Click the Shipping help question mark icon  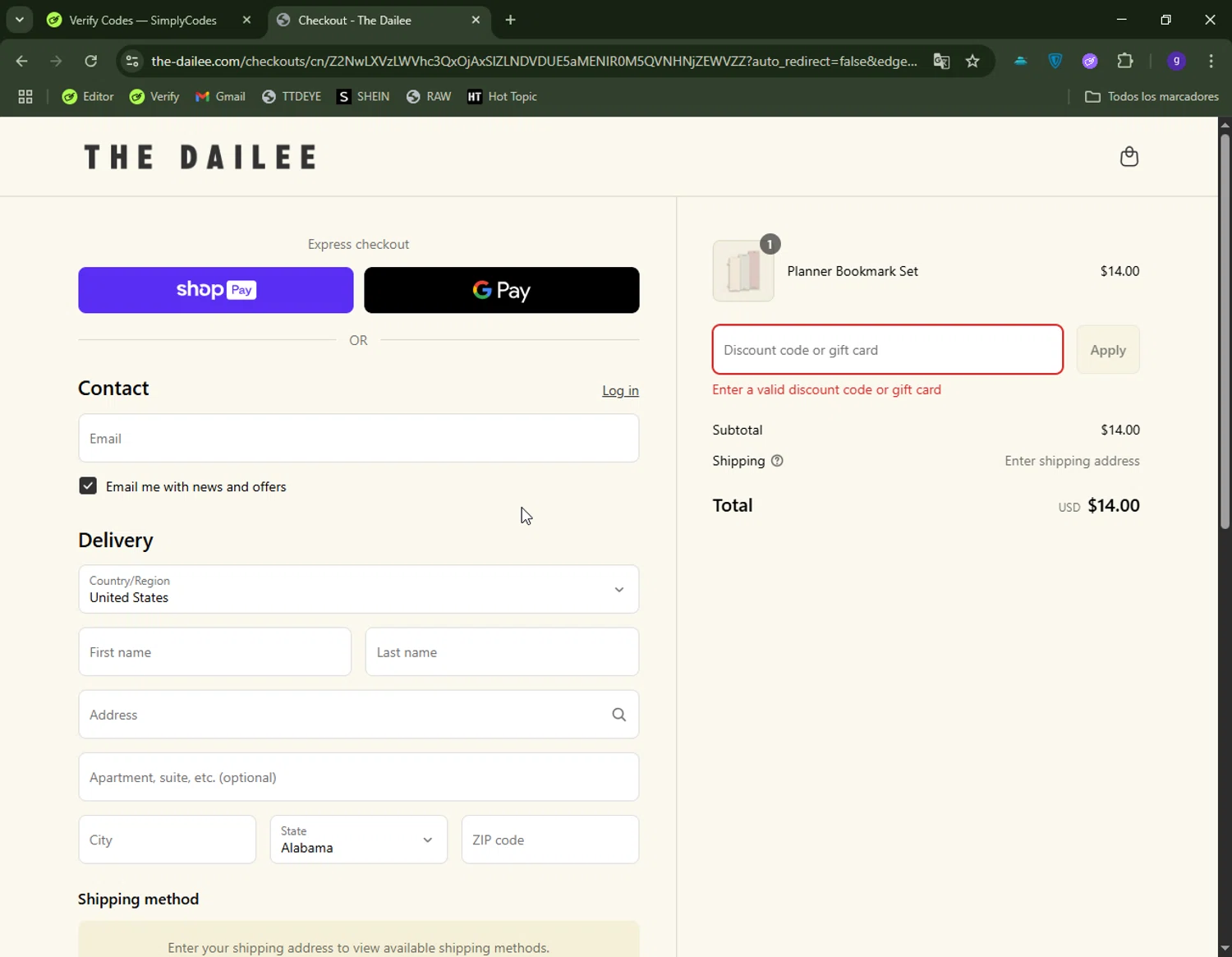click(777, 461)
